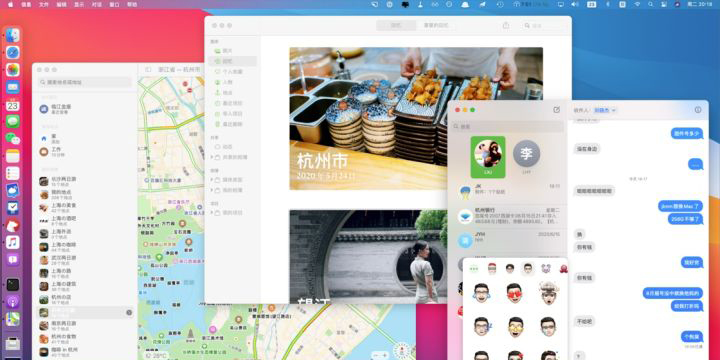
Task: Toggle the Maps sidebar icon
Action: point(148,70)
